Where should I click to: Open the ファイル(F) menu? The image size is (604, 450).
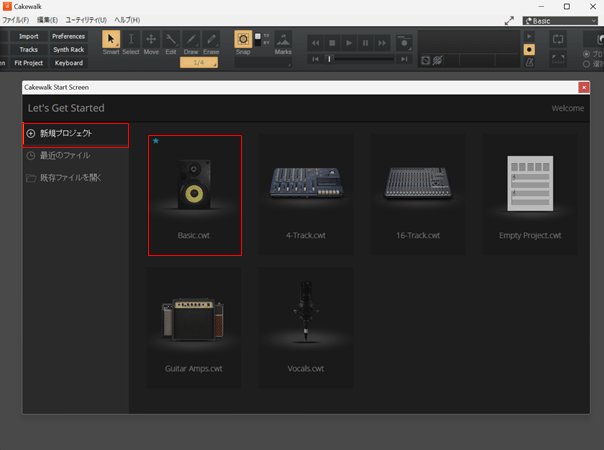pyautogui.click(x=16, y=20)
